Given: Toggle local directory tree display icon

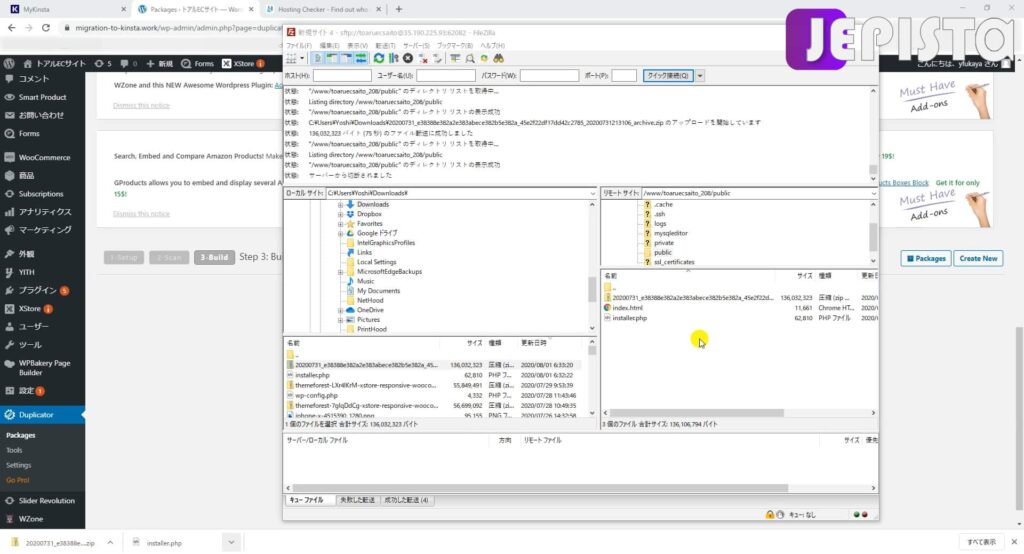Looking at the screenshot, I should [x=332, y=58].
